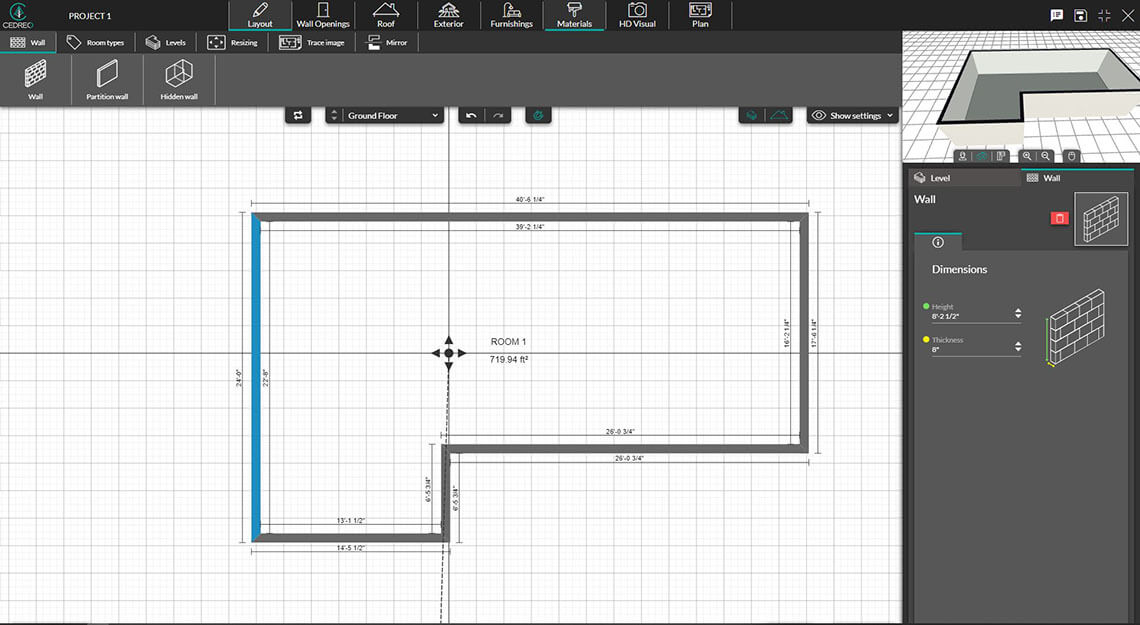Select the Partition wall tool
This screenshot has height=625, width=1140.
pos(105,79)
